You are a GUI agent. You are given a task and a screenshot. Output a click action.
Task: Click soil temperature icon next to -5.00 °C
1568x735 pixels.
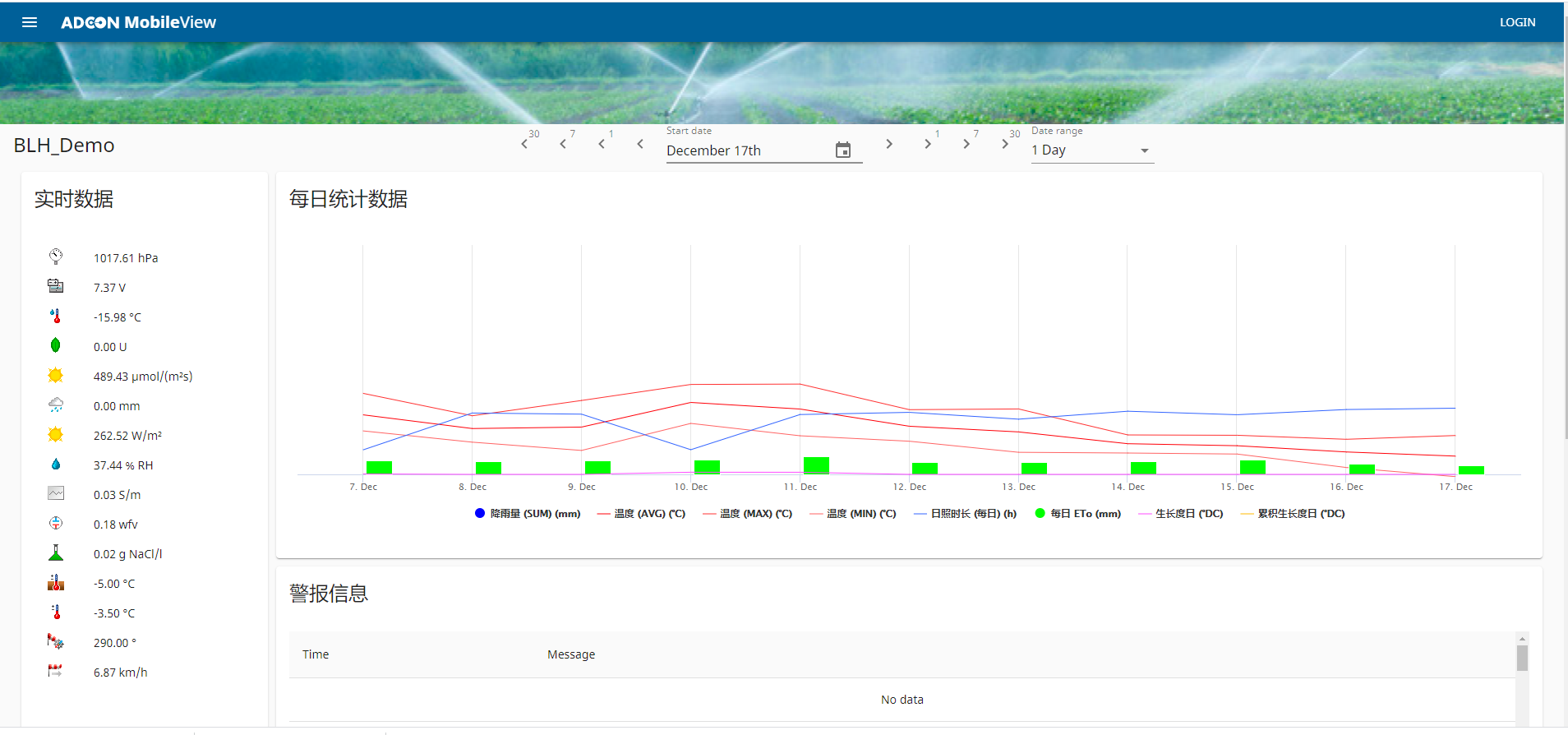pyautogui.click(x=56, y=582)
